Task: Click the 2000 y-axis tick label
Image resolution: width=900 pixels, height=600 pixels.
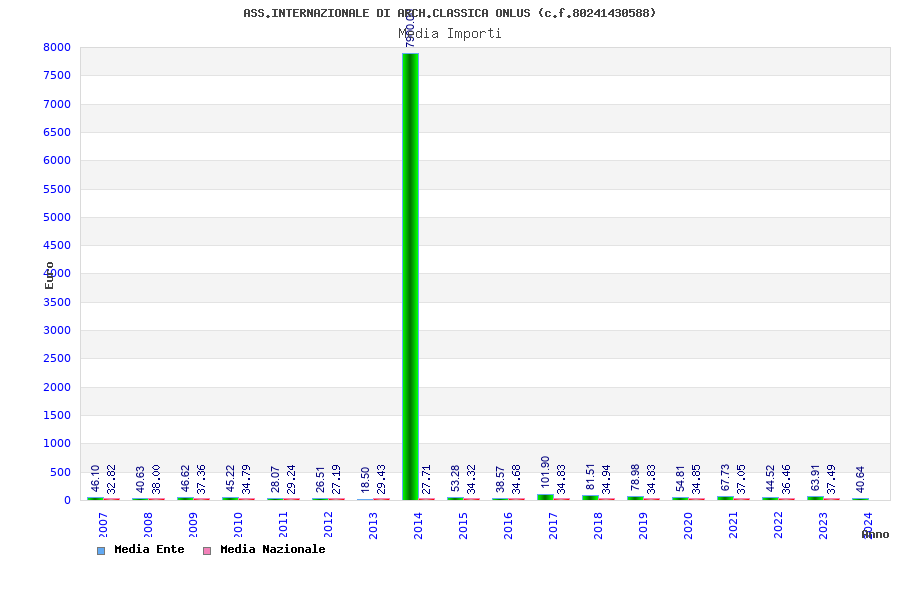Action: (x=57, y=387)
